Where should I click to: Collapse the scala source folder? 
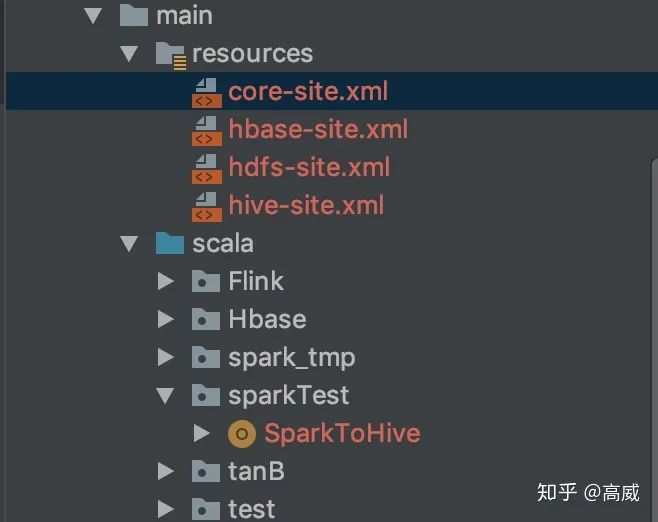coord(129,244)
